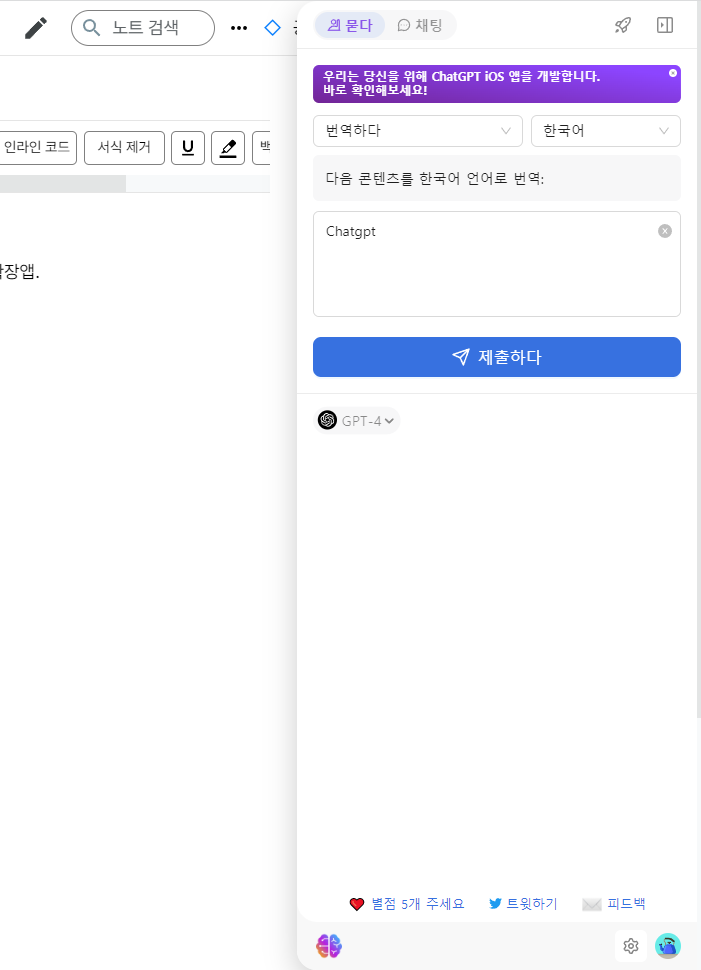The height and width of the screenshot is (970, 701).
Task: Switch to the 채팅 tab
Action: pyautogui.click(x=420, y=25)
